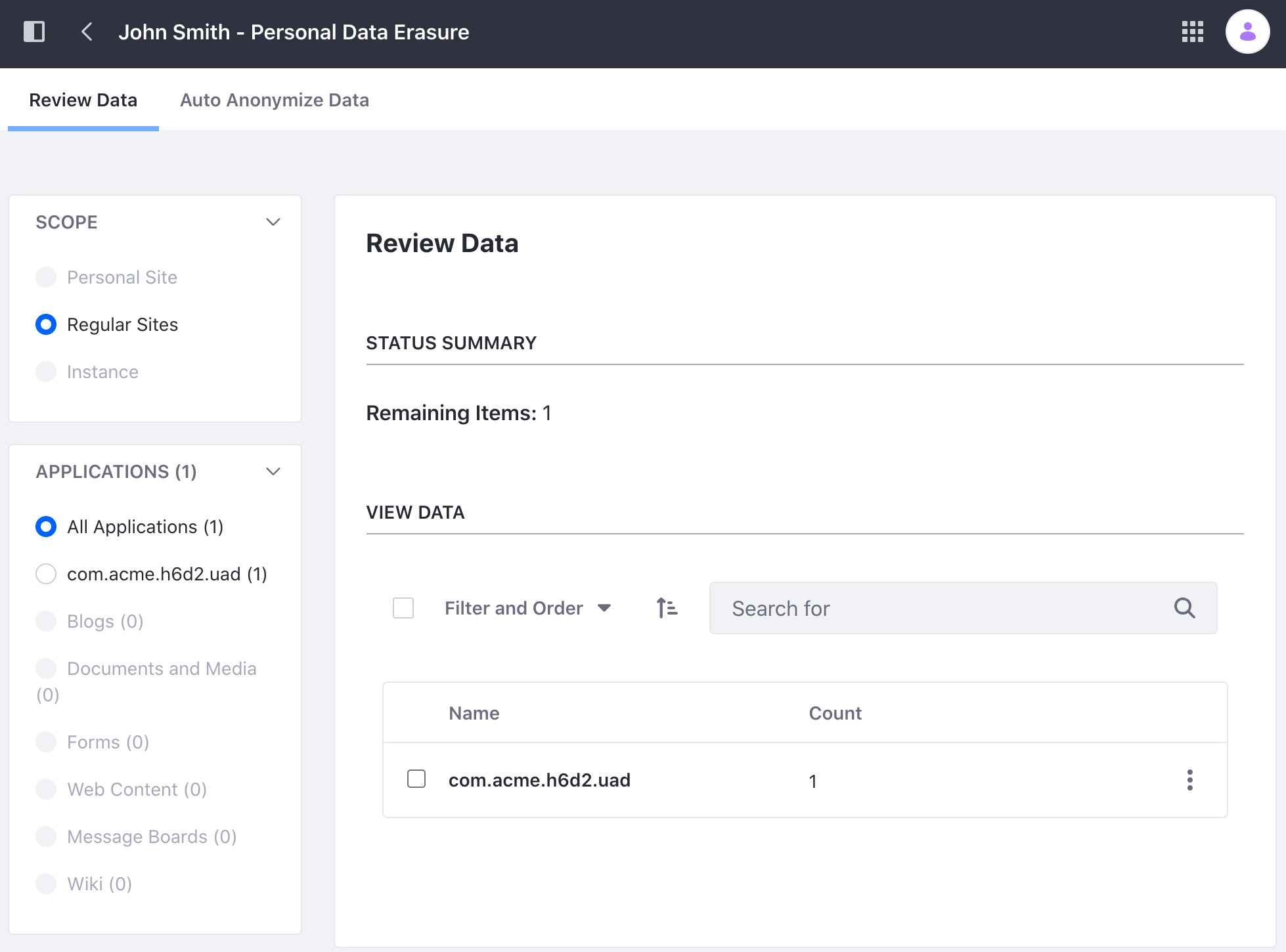Screen dimensions: 1286x952
Task: Click the Filter and Order dropdown
Action: coord(525,608)
